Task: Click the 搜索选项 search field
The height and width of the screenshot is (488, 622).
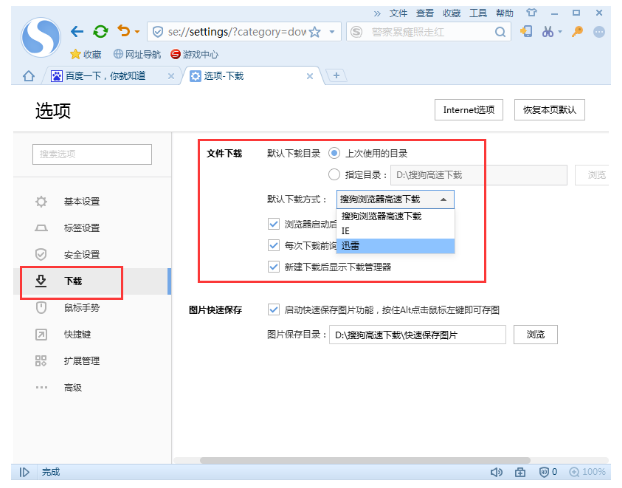Action: pos(92,154)
